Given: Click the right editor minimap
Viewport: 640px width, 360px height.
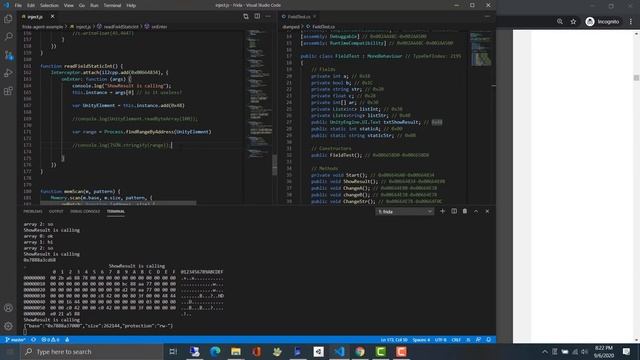Looking at the screenshot, I should coord(481,49).
